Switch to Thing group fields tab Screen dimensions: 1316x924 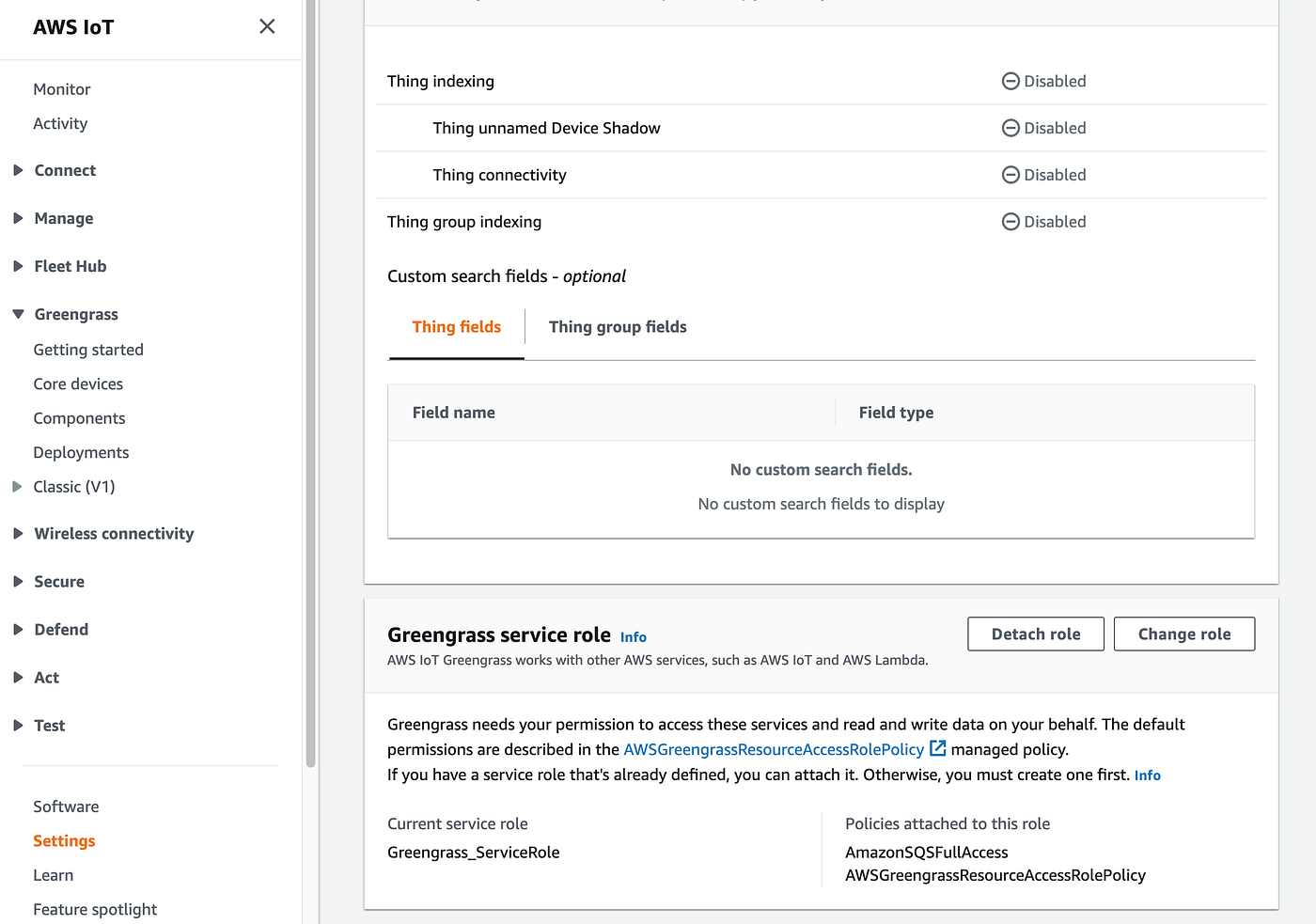[618, 327]
